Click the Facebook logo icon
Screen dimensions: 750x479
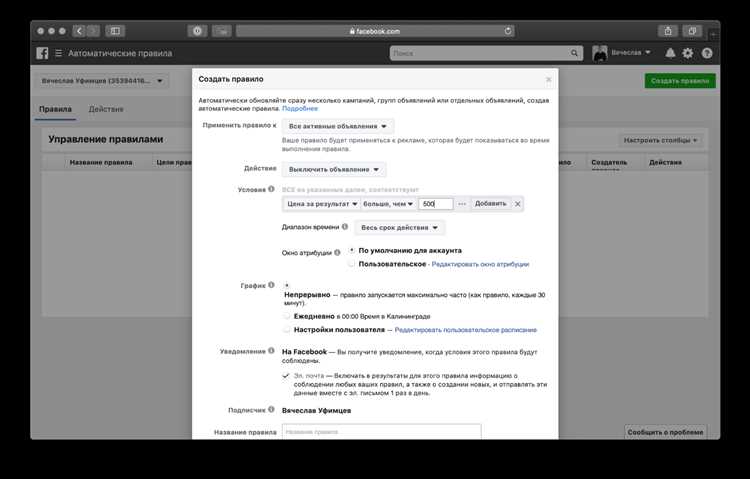pos(42,53)
